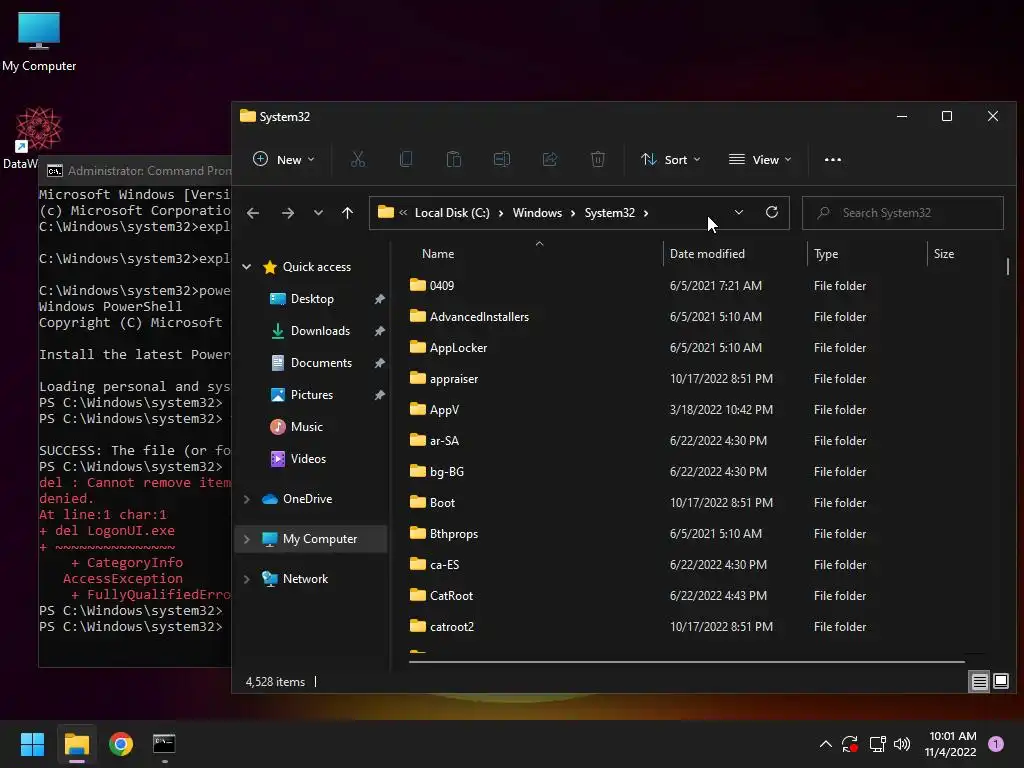Switch to details view layout icon
Image resolution: width=1024 pixels, height=768 pixels.
tap(980, 682)
